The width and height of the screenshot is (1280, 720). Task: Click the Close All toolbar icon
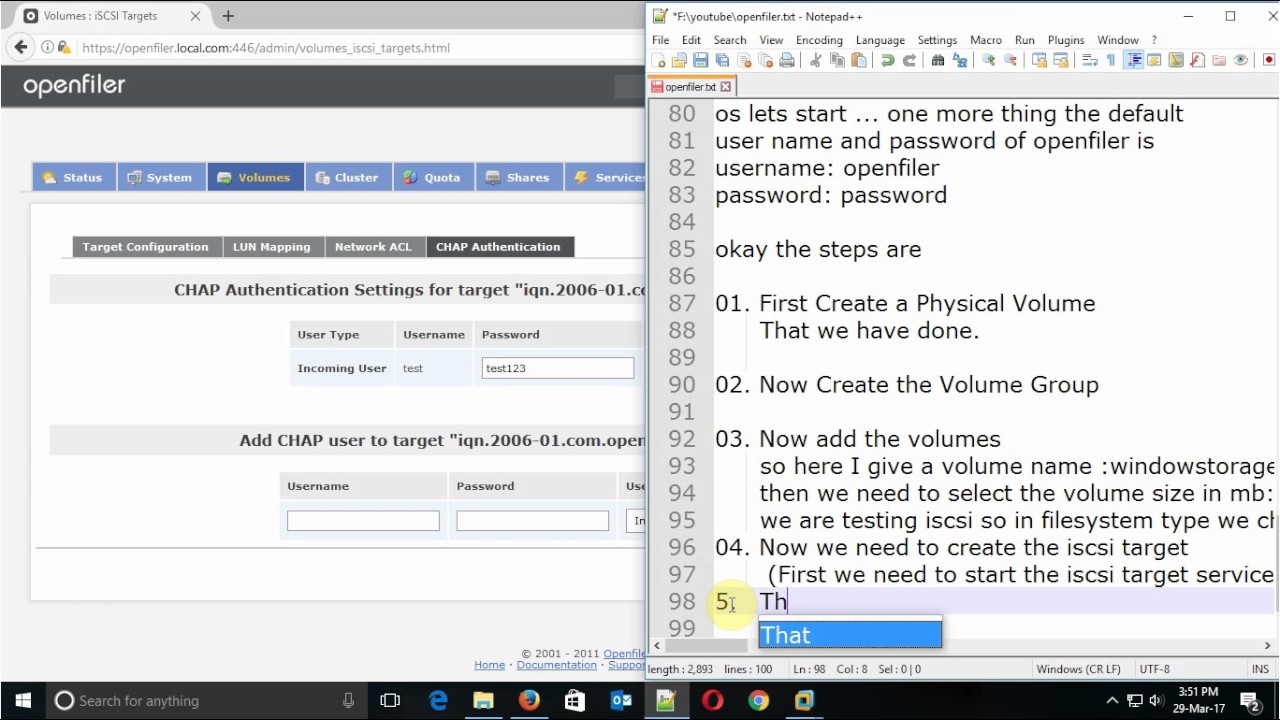pyautogui.click(x=765, y=60)
